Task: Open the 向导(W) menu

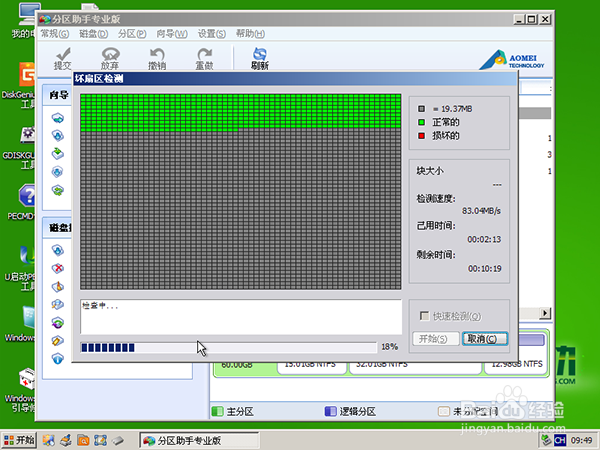Action: [172, 34]
